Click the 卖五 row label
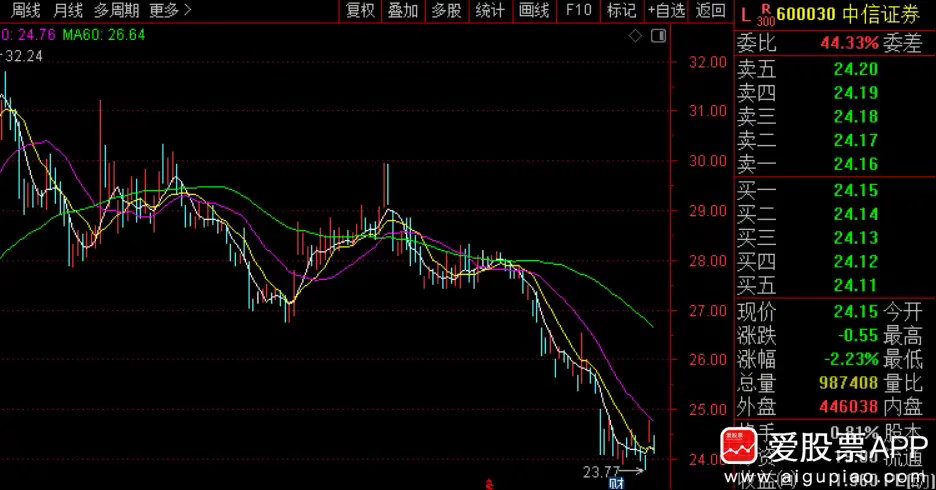 click(x=756, y=69)
